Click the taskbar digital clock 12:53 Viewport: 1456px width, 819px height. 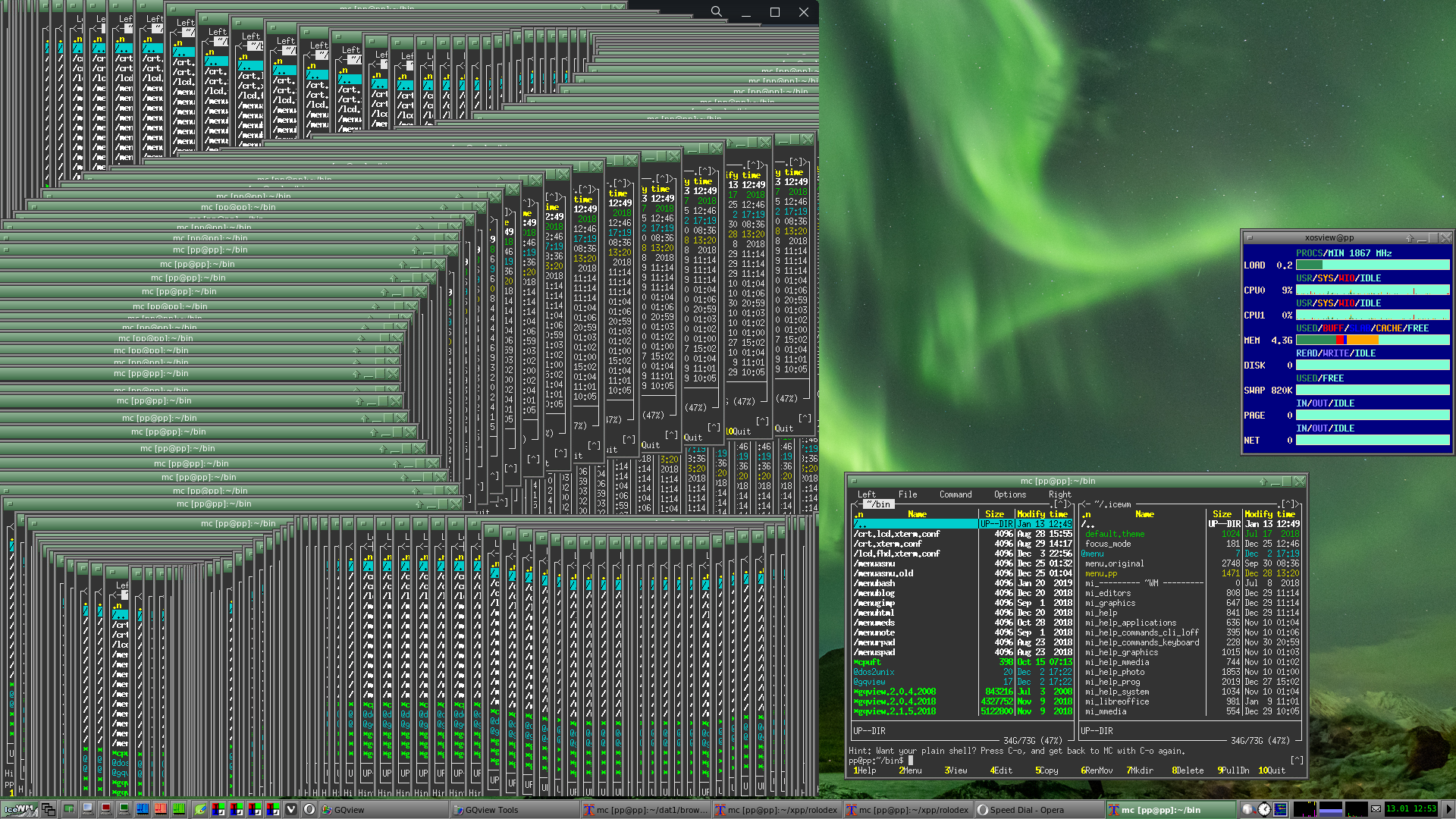tap(1410, 809)
